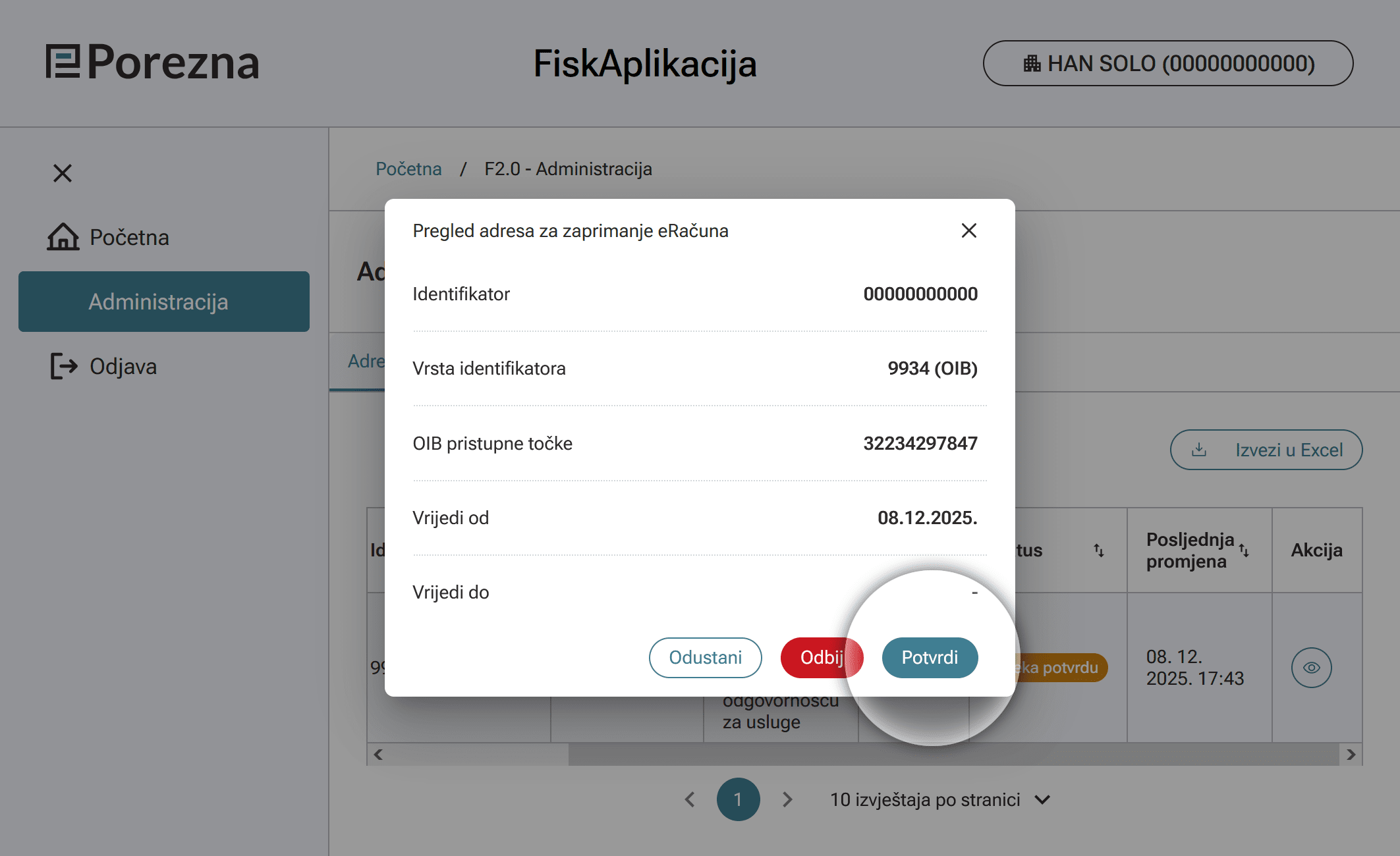Screen dimensions: 1400x856
Task: Go to next page arrow
Action: pos(787,799)
